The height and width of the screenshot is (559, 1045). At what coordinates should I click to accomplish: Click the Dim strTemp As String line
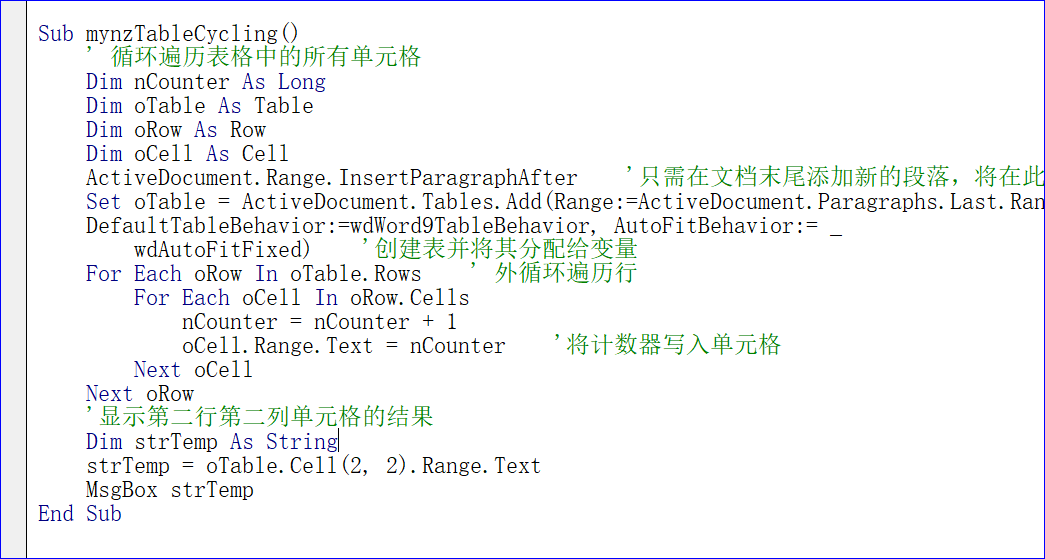coord(211,442)
